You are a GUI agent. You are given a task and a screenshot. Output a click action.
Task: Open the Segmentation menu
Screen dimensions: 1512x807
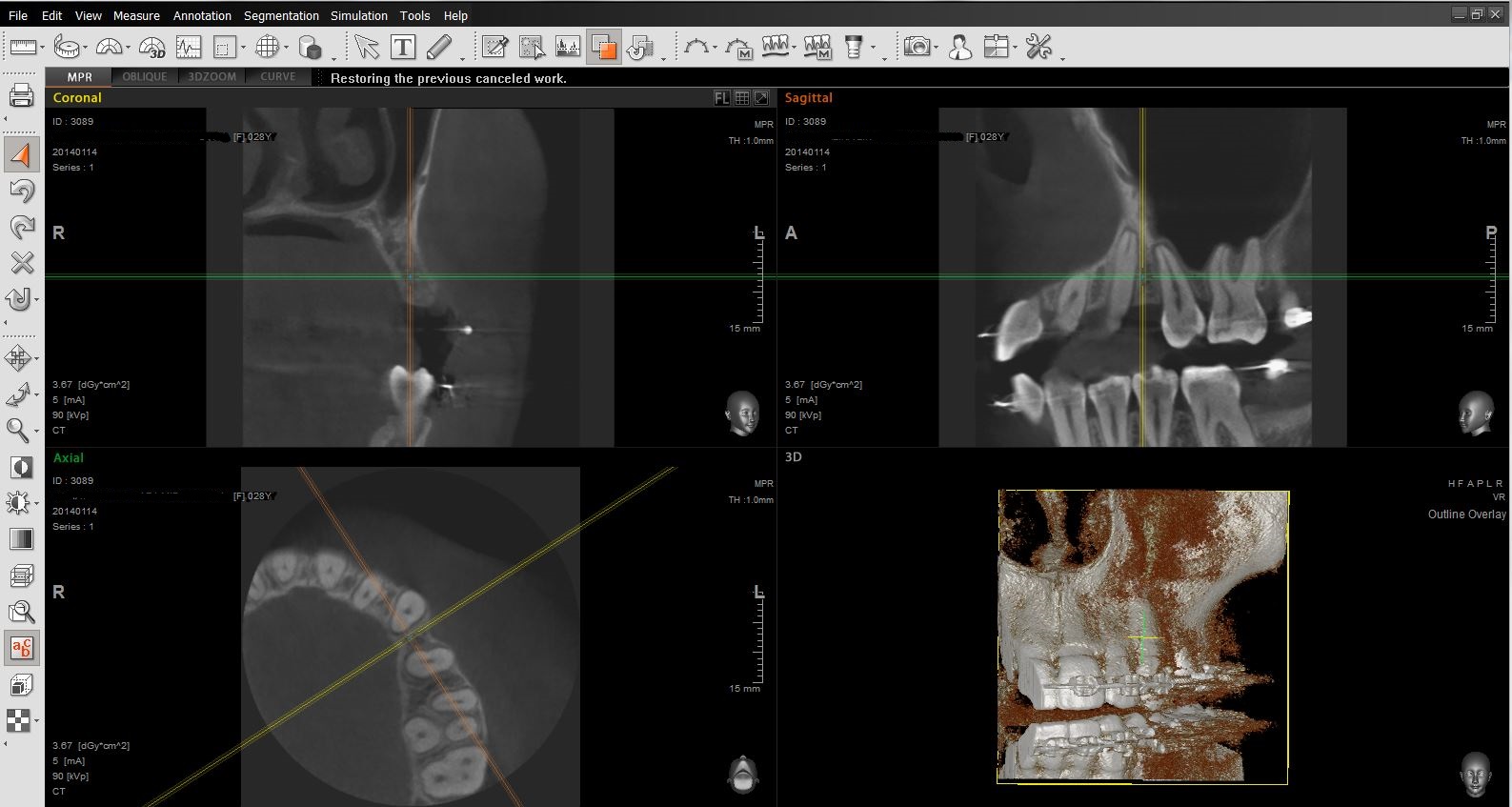(x=281, y=15)
